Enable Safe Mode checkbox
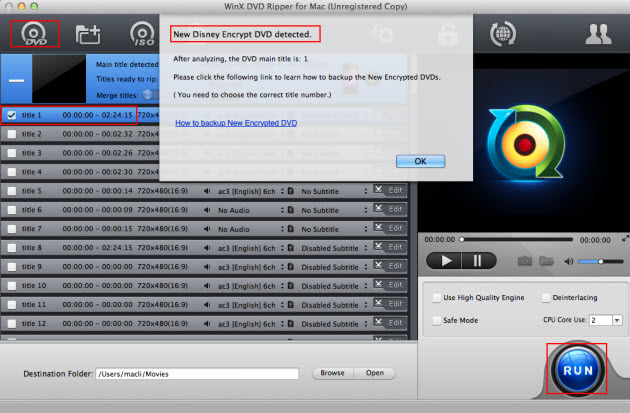630x413 pixels. click(437, 320)
